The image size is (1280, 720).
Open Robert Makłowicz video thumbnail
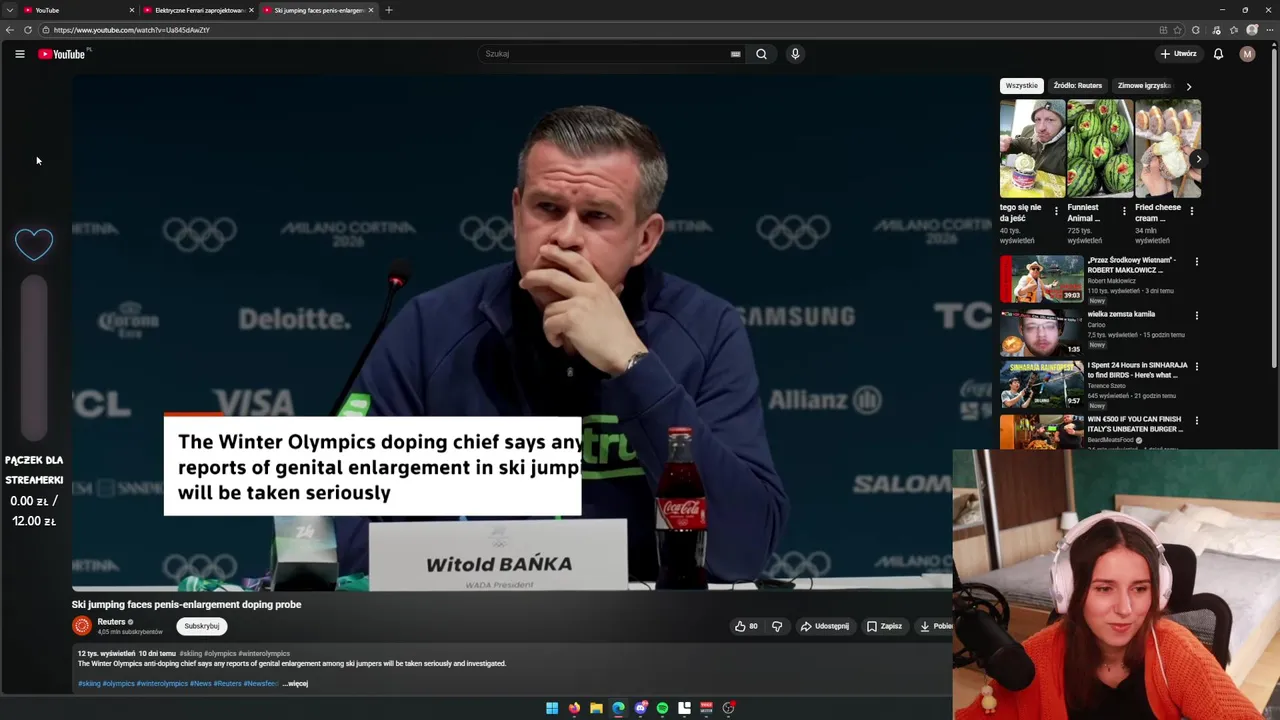click(1042, 279)
